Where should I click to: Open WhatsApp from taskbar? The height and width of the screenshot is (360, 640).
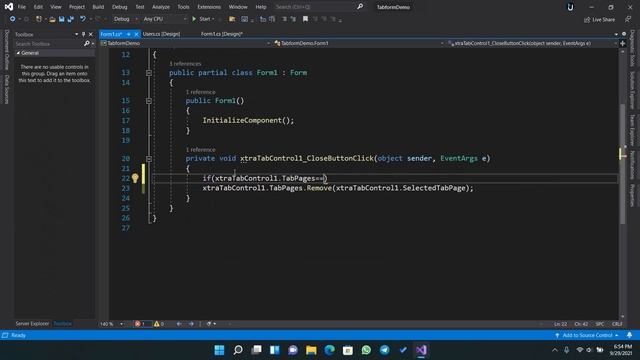(366, 350)
